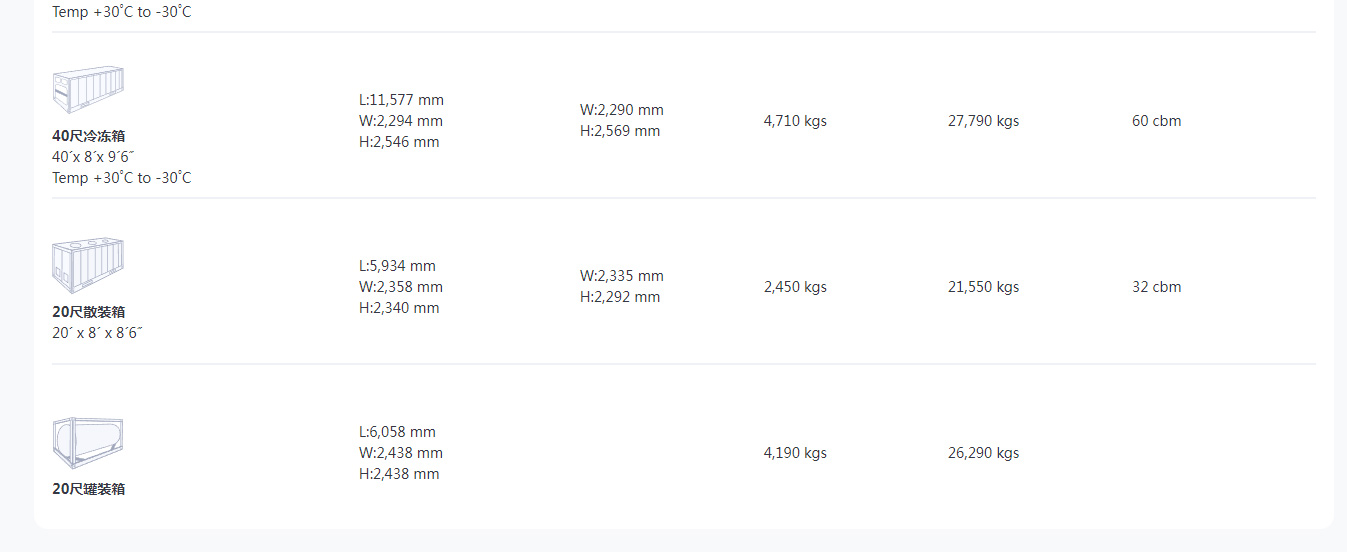This screenshot has height=552, width=1347.
Task: Click the 60 cbm capacity value
Action: (1156, 121)
